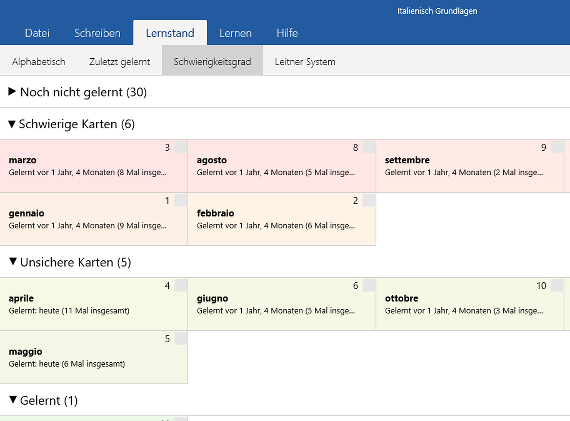
Task: Open the Hilfe tab
Action: tap(287, 33)
